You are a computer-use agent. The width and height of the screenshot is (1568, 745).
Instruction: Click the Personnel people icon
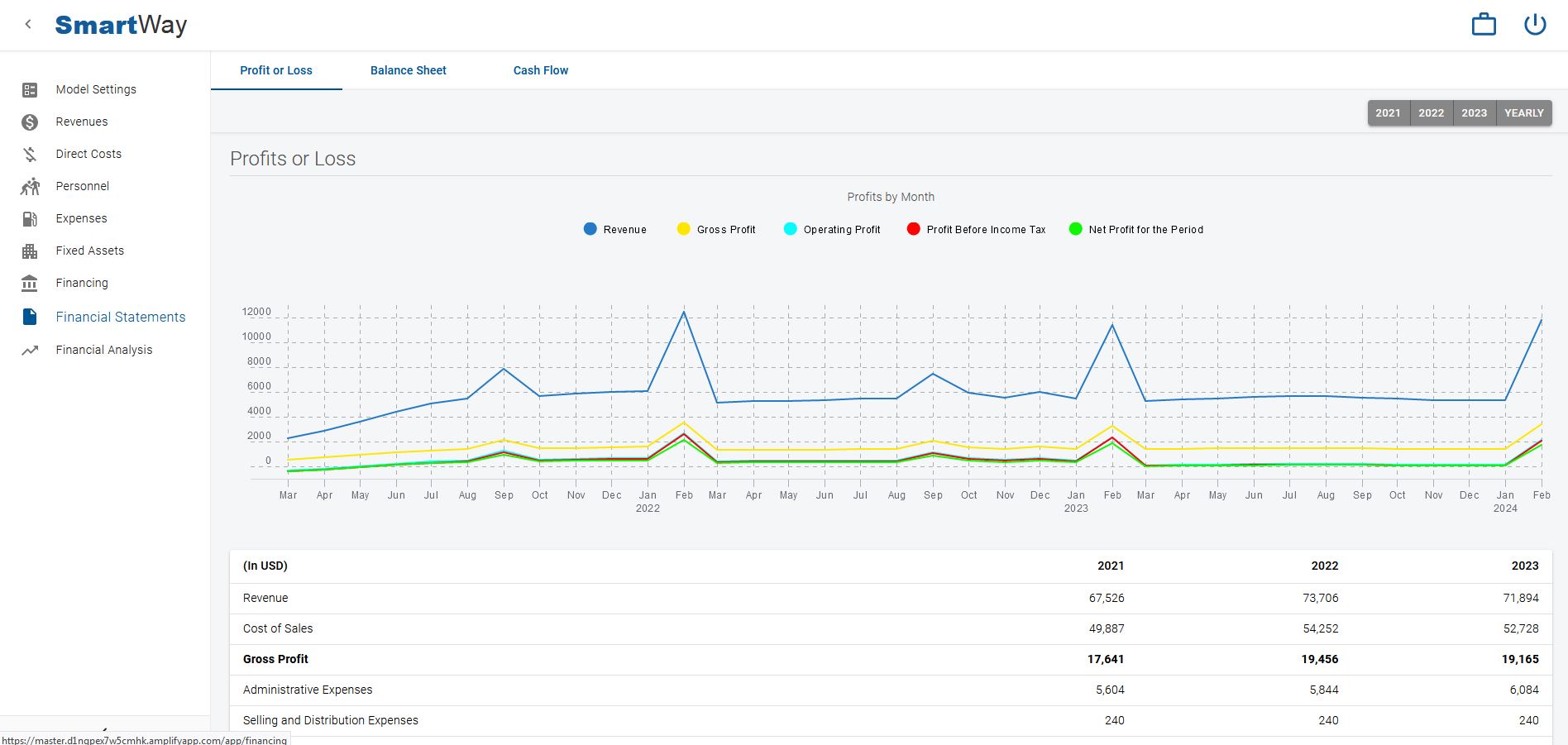[x=30, y=187]
